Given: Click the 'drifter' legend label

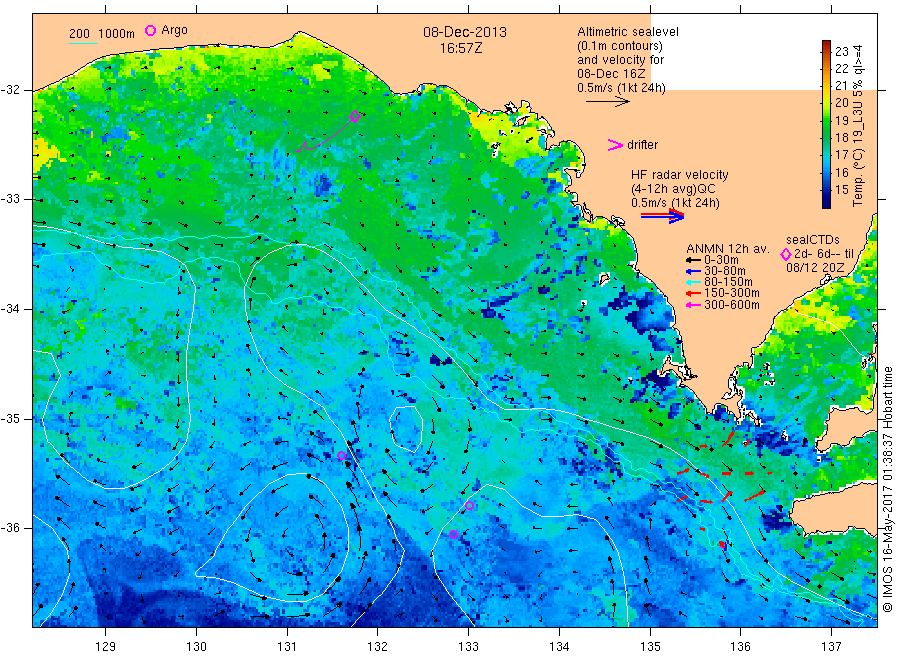Looking at the screenshot, I should tap(643, 145).
